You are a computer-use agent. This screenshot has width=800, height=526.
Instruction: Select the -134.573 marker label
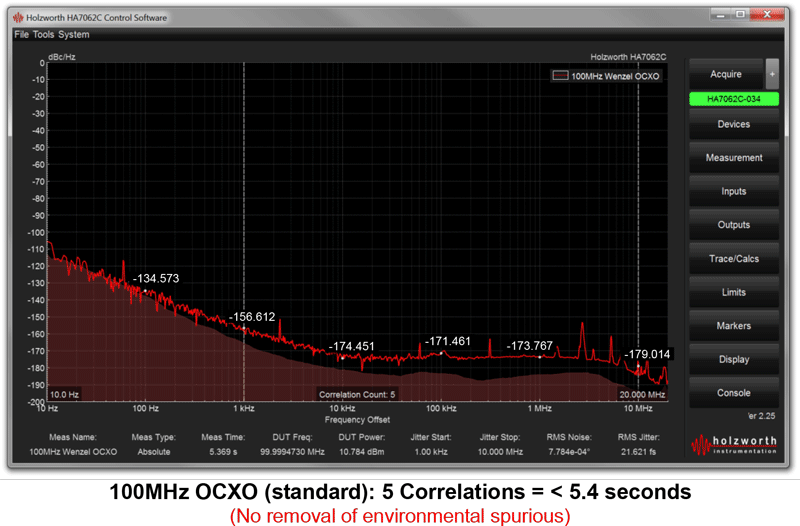[x=156, y=279]
